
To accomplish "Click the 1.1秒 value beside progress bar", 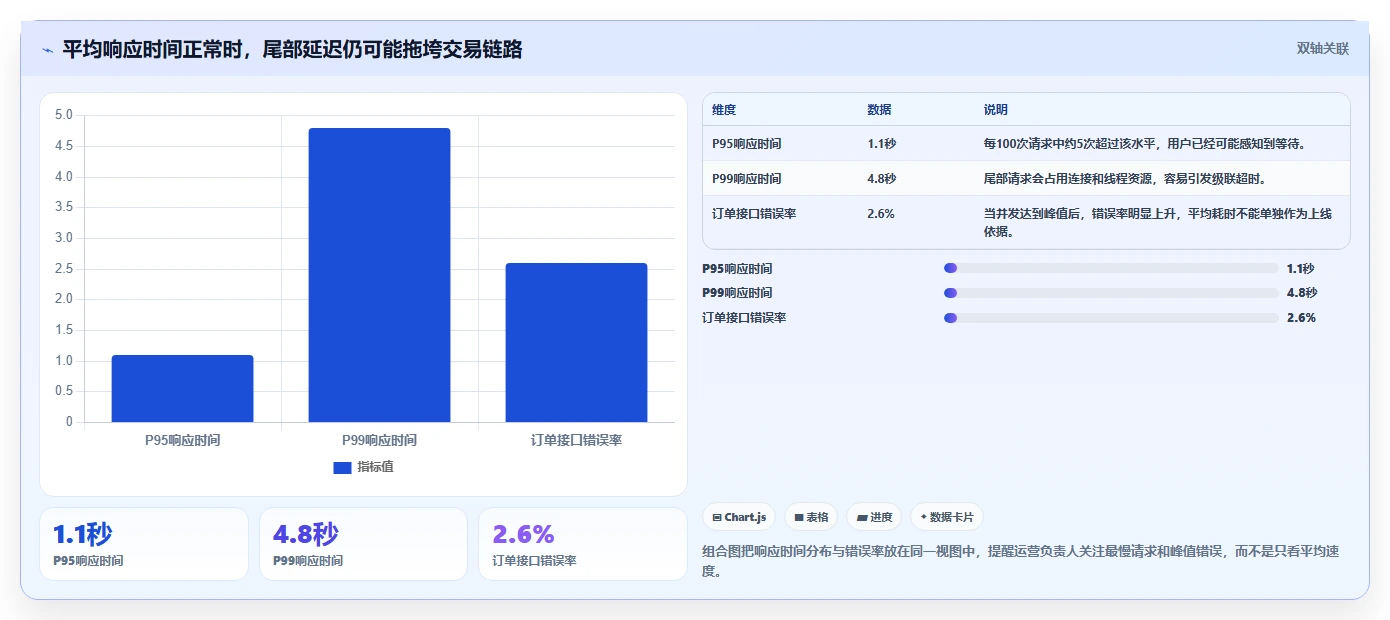I will [x=1301, y=268].
